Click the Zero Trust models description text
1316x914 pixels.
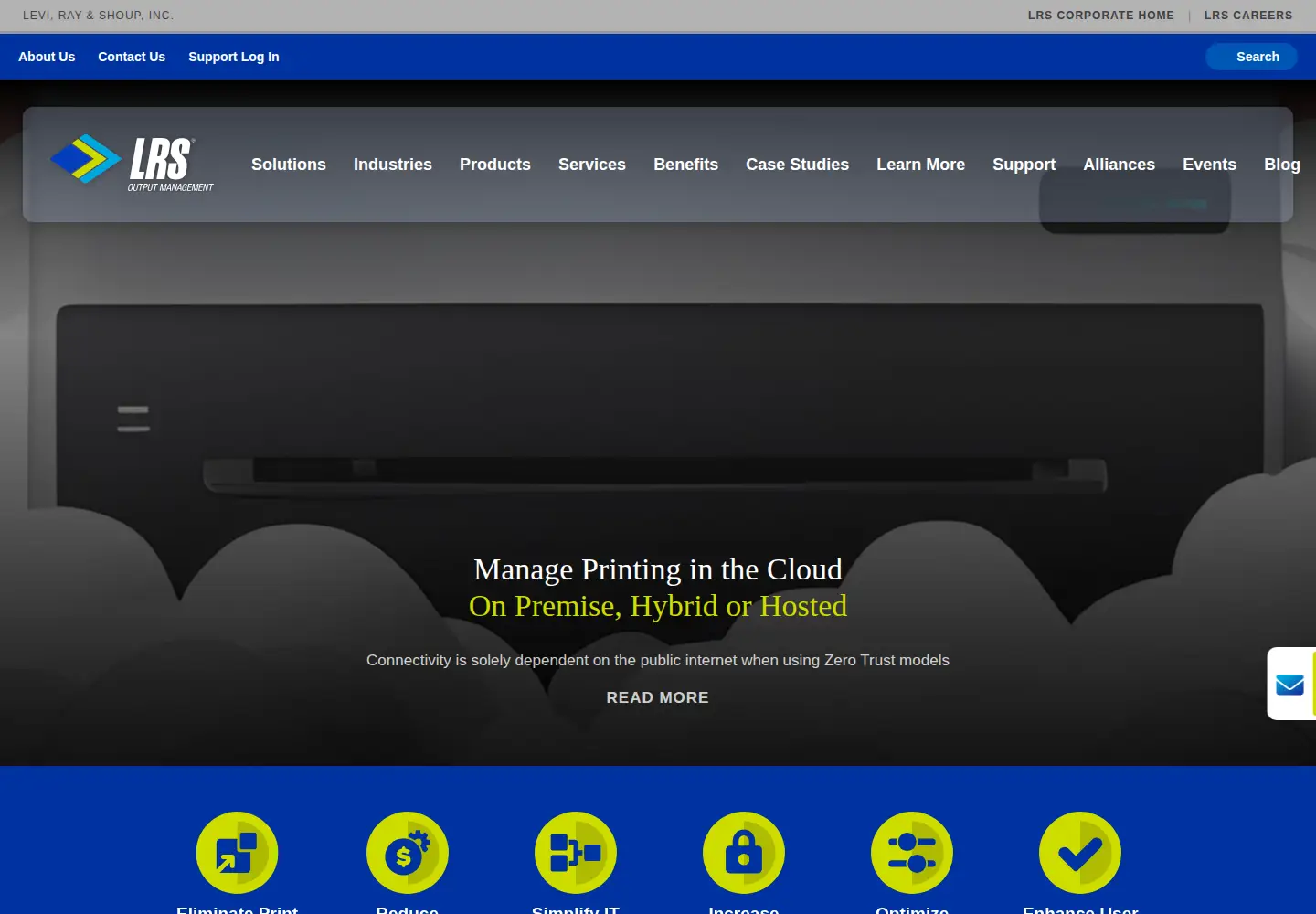click(x=658, y=660)
